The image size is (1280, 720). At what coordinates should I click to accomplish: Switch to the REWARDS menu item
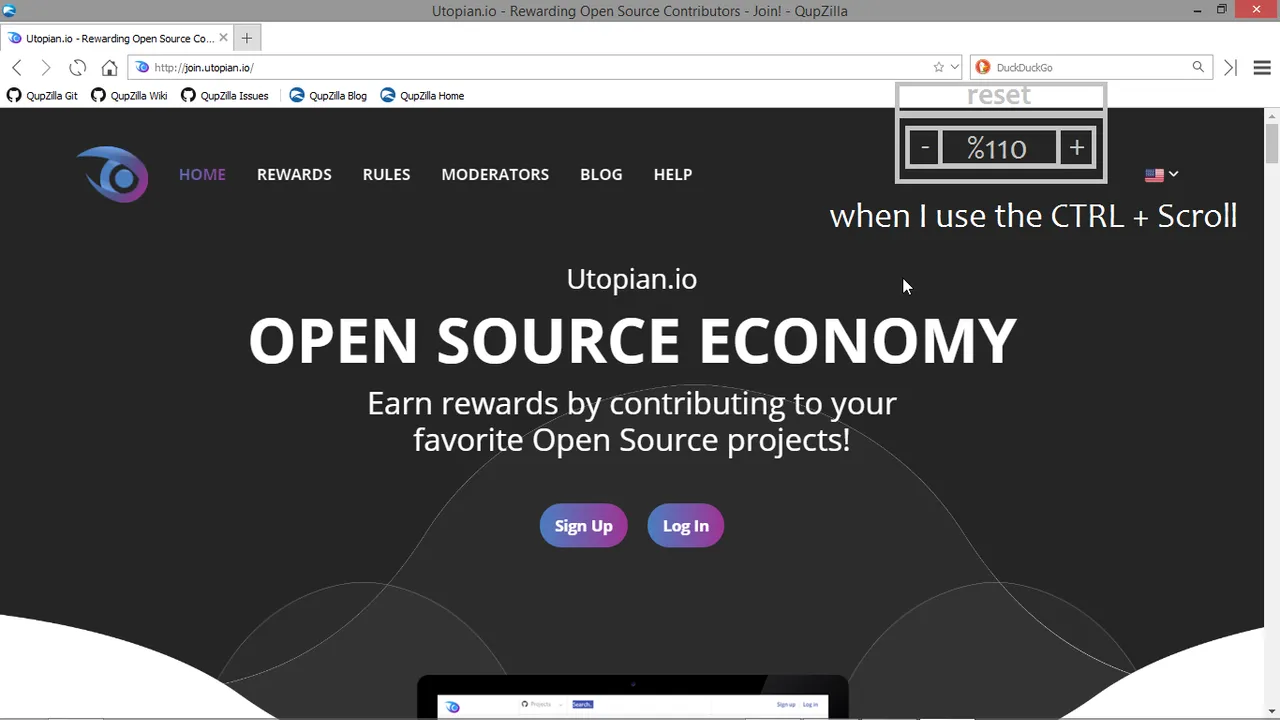click(x=294, y=174)
